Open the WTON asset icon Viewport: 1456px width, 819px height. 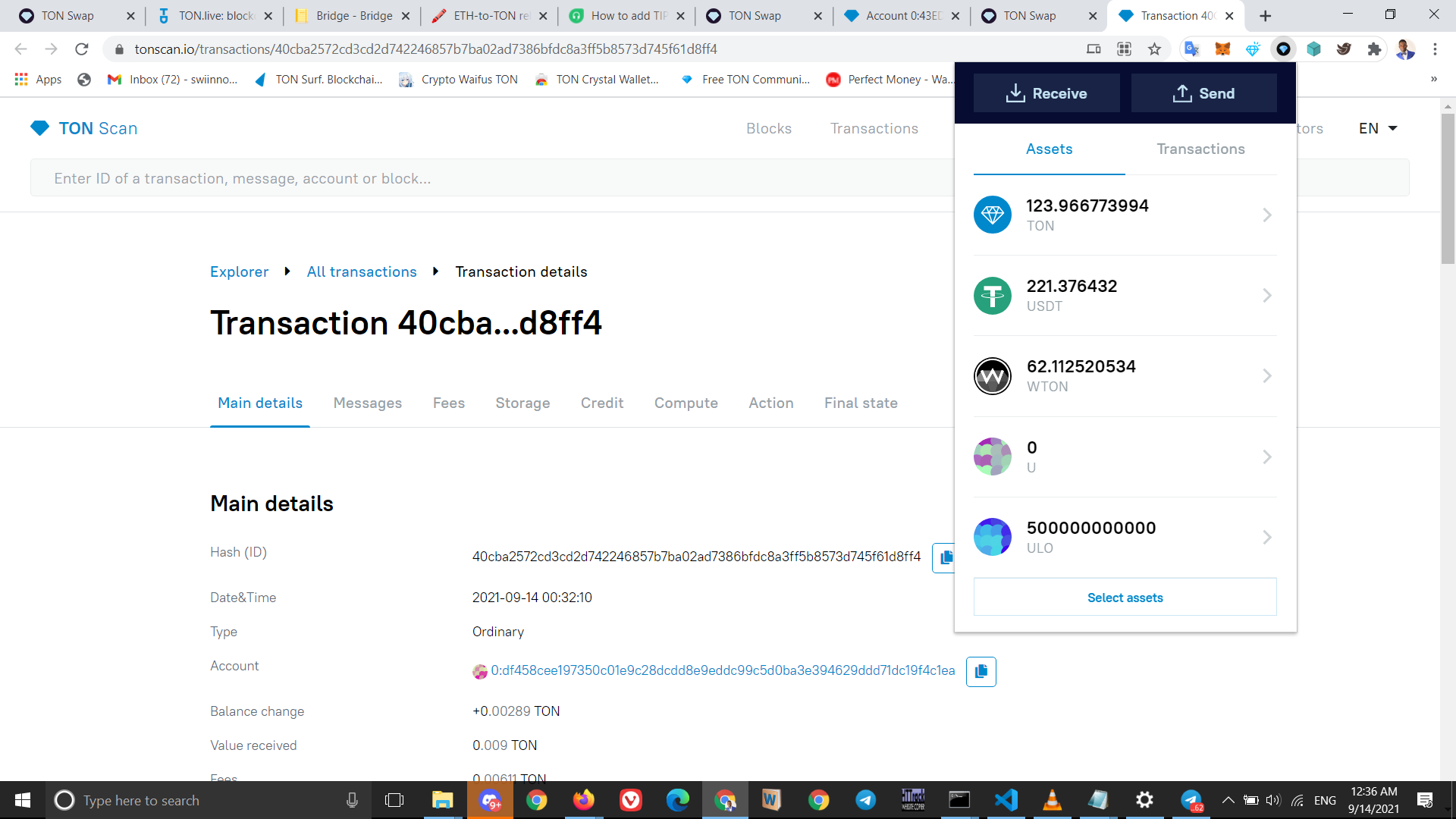(993, 376)
